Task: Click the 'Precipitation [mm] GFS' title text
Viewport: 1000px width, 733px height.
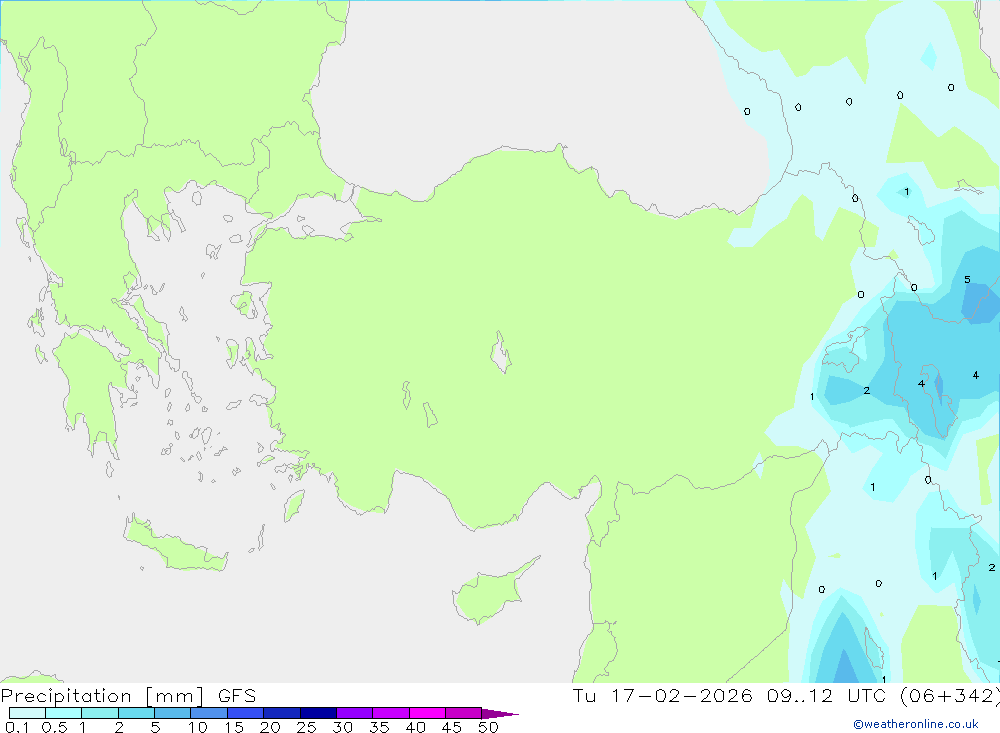Action: coord(128,696)
